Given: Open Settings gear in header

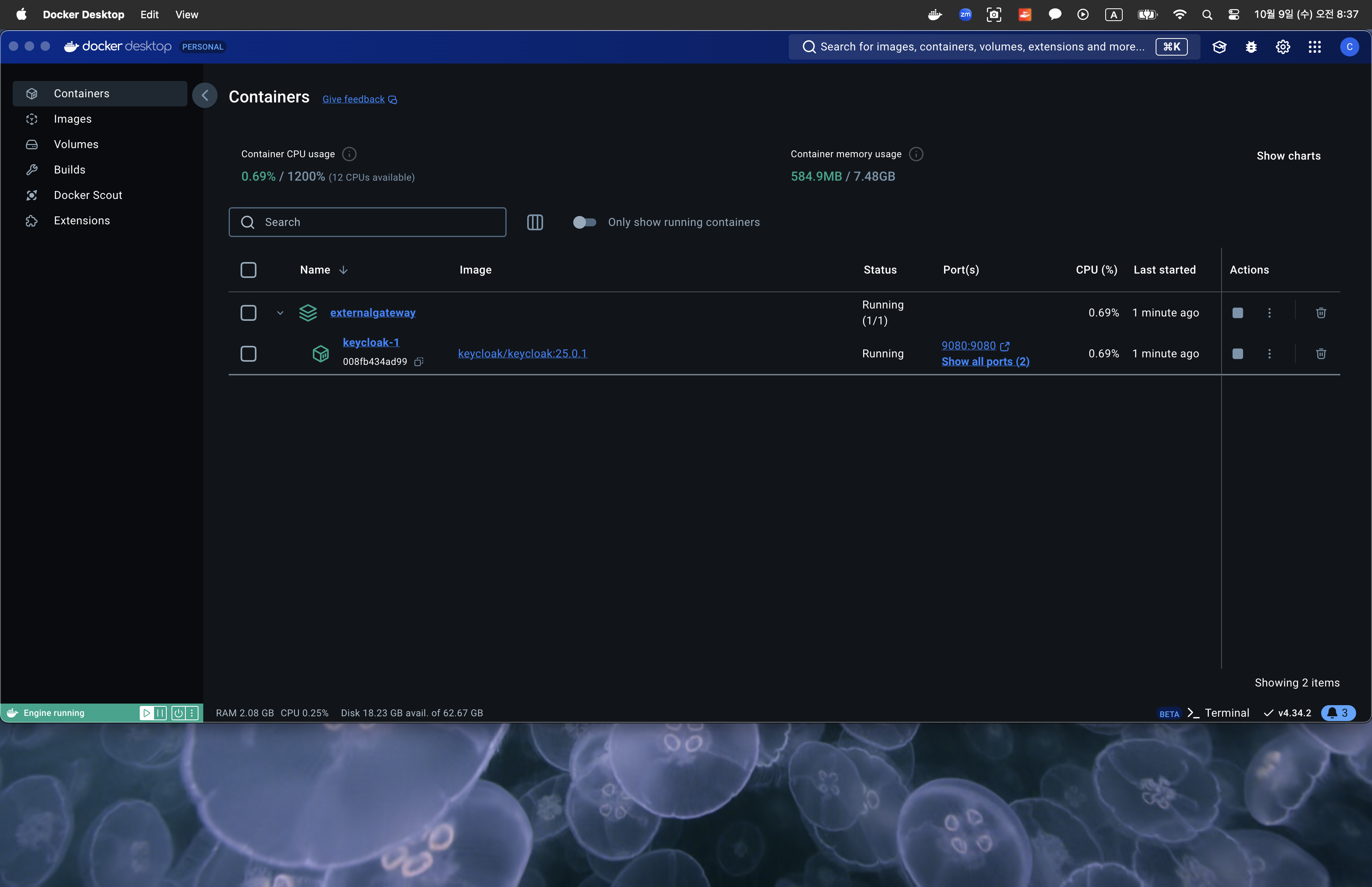Looking at the screenshot, I should click(1283, 47).
